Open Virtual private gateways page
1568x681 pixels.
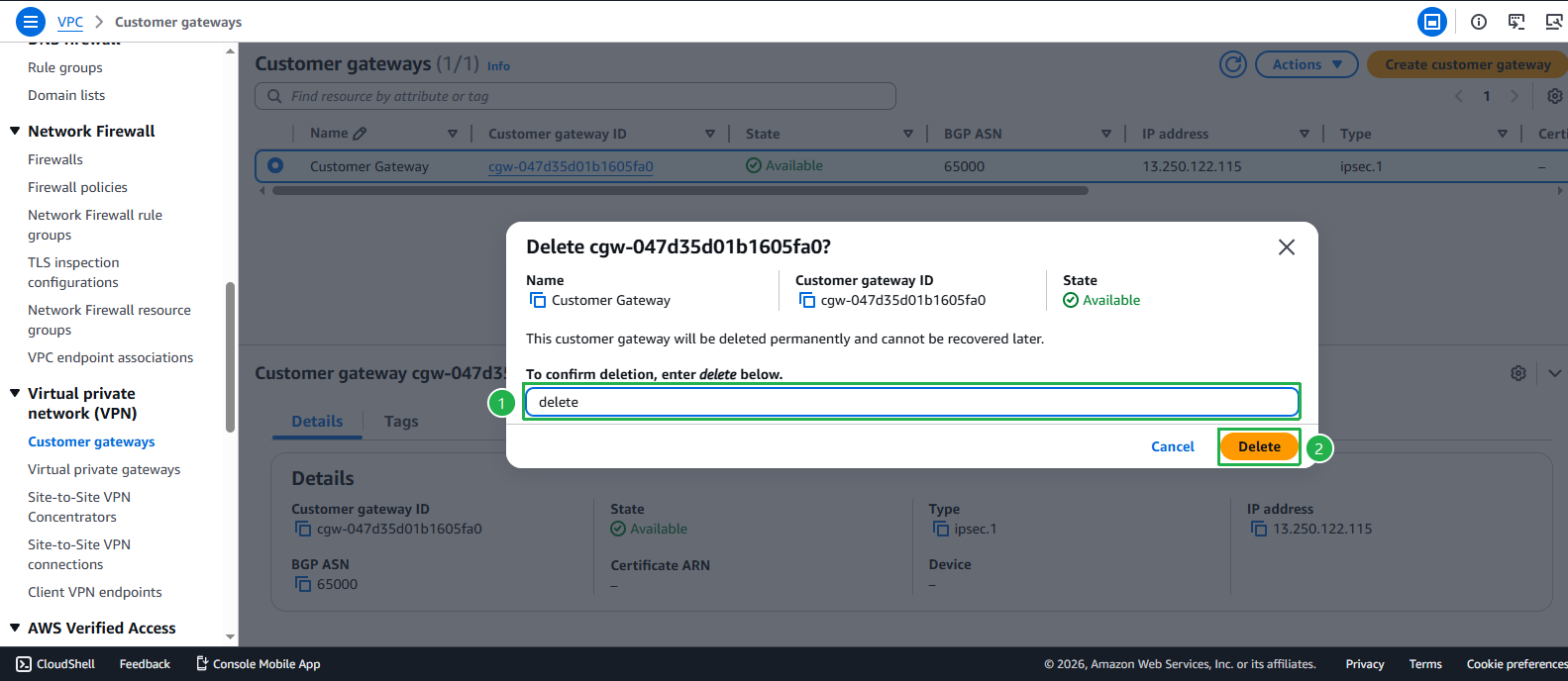(x=104, y=469)
